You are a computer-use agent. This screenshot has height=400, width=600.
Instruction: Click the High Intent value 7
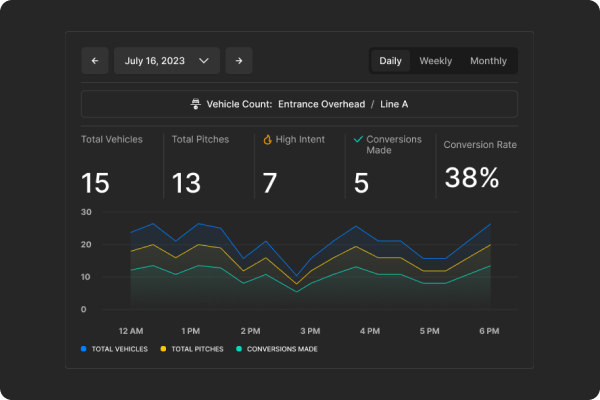[x=270, y=183]
